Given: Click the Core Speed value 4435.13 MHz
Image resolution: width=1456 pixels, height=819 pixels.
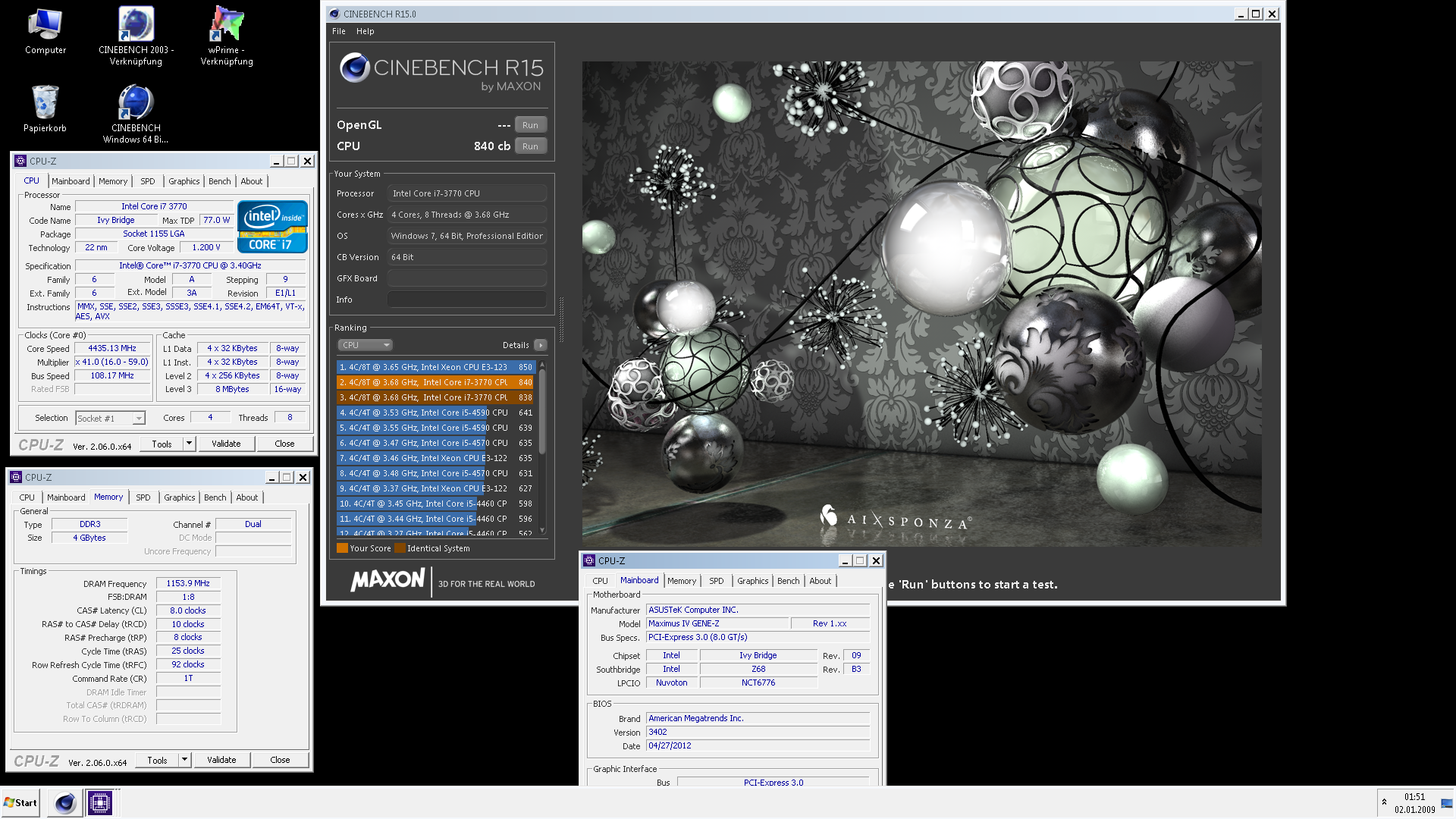Looking at the screenshot, I should 112,348.
